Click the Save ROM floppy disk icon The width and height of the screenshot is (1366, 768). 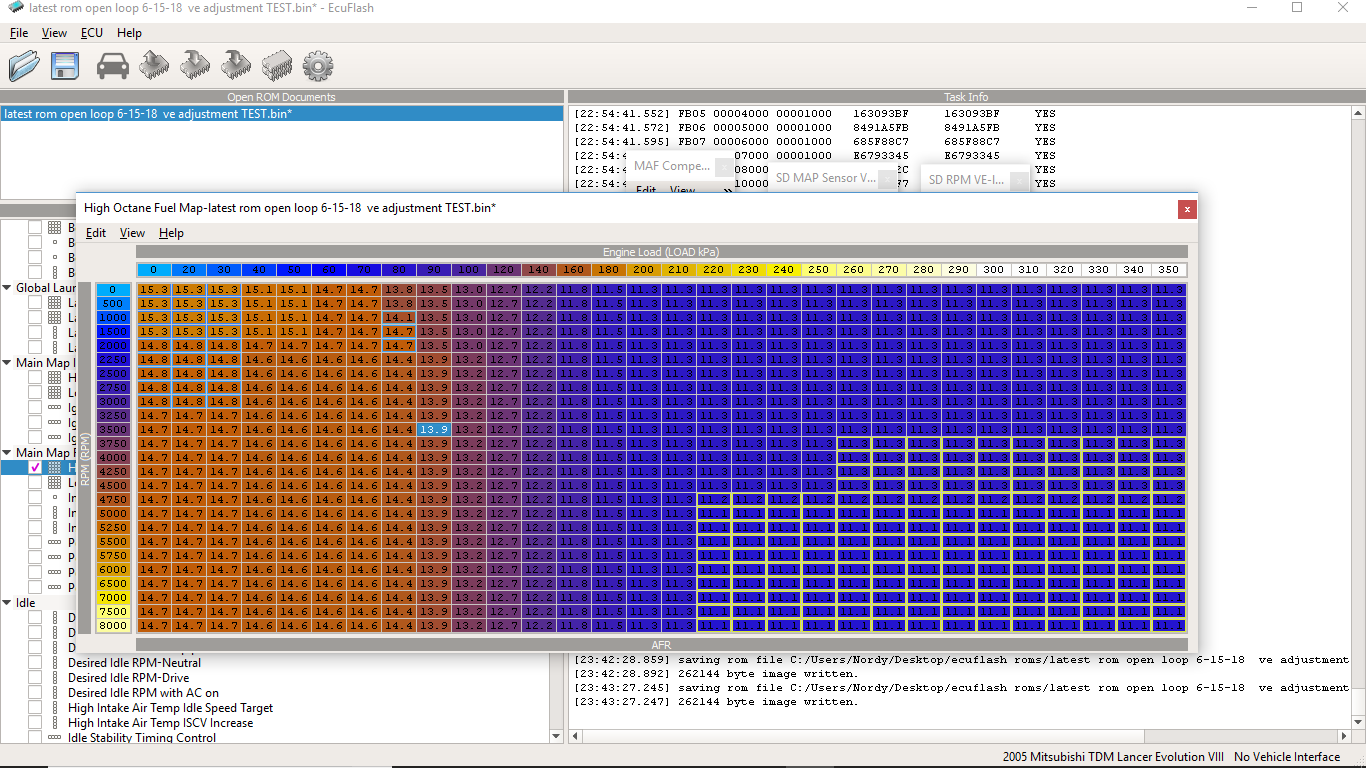pos(65,66)
